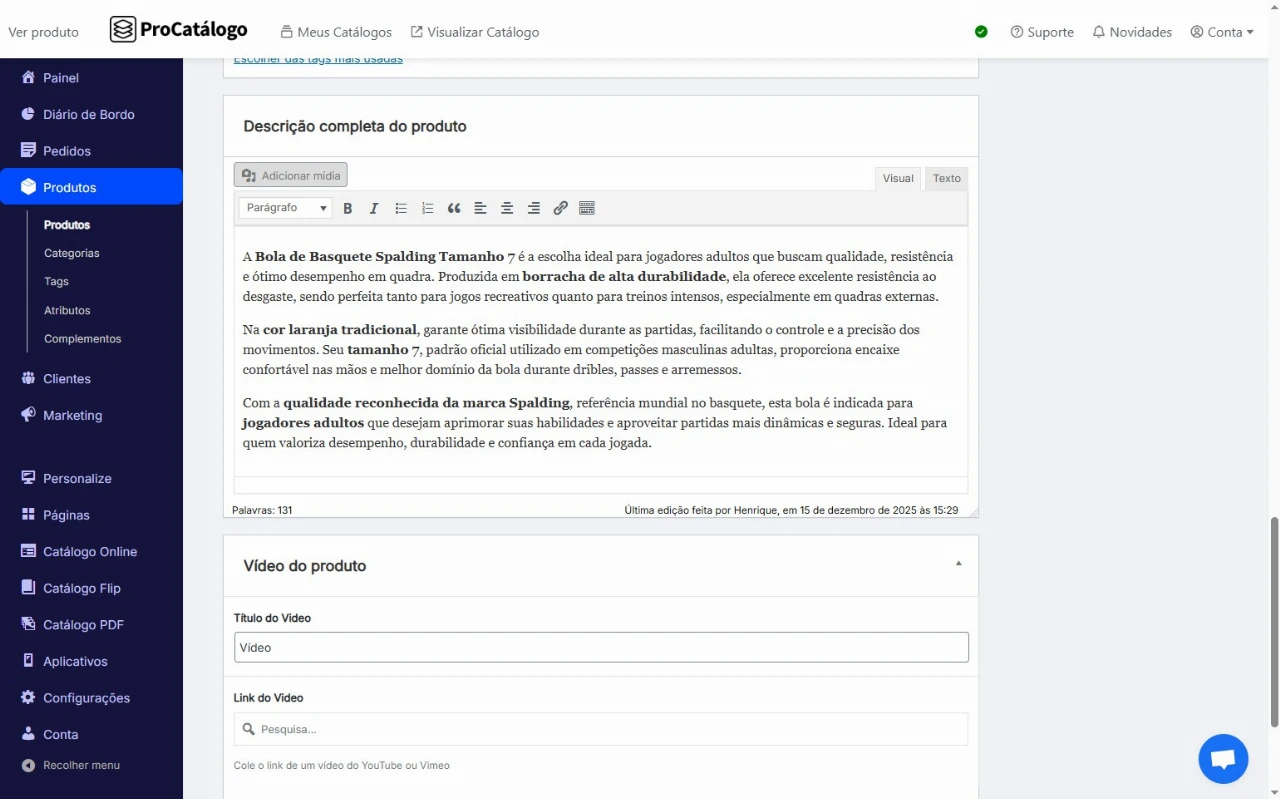The height and width of the screenshot is (799, 1280).
Task: Center align the description text
Action: pos(507,208)
